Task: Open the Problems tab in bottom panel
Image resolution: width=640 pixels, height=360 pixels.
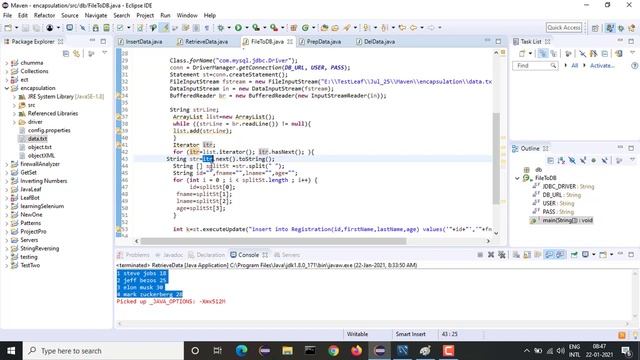Action: coord(133,255)
